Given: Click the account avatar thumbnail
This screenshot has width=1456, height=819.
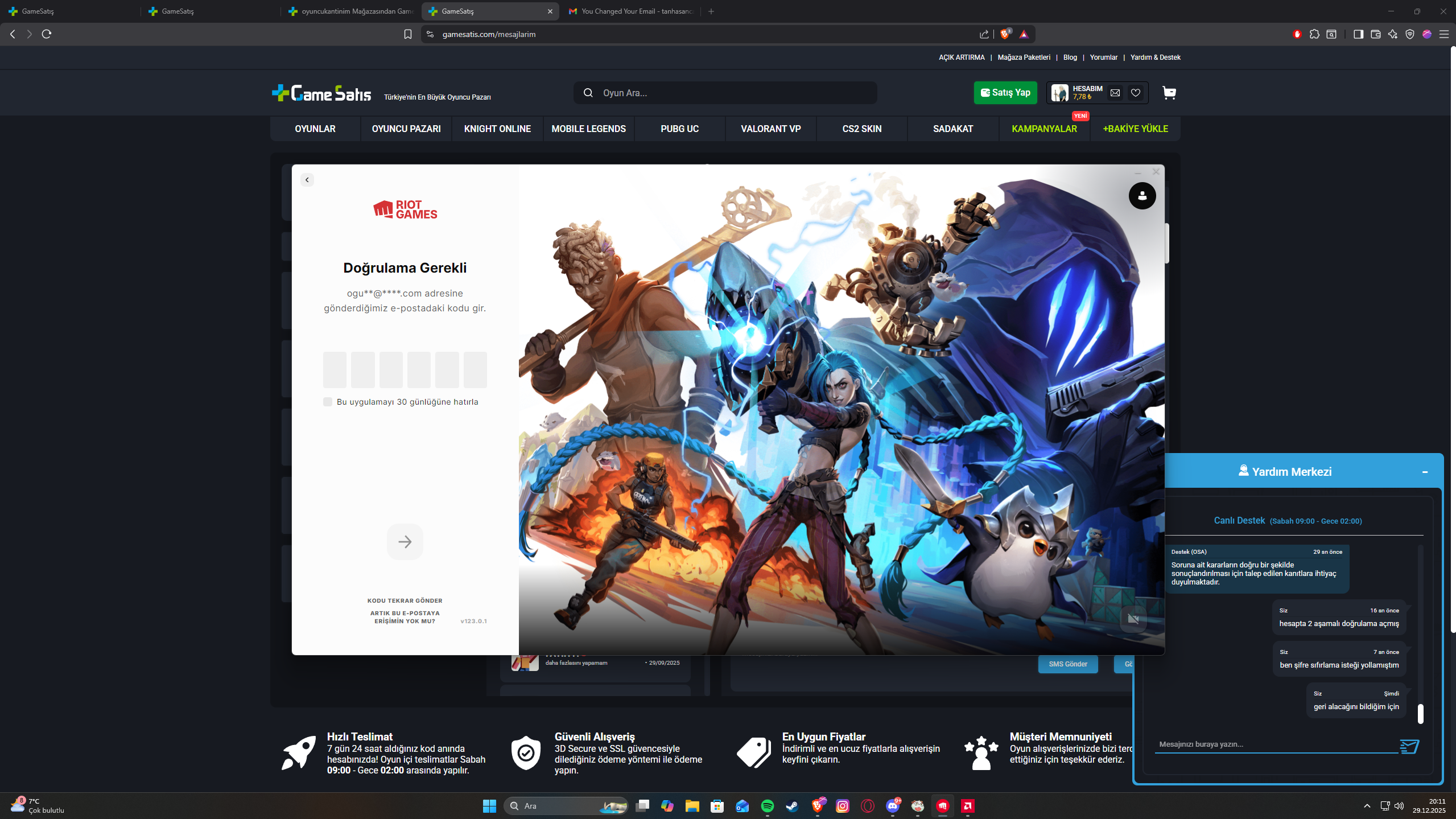Looking at the screenshot, I should (1059, 93).
